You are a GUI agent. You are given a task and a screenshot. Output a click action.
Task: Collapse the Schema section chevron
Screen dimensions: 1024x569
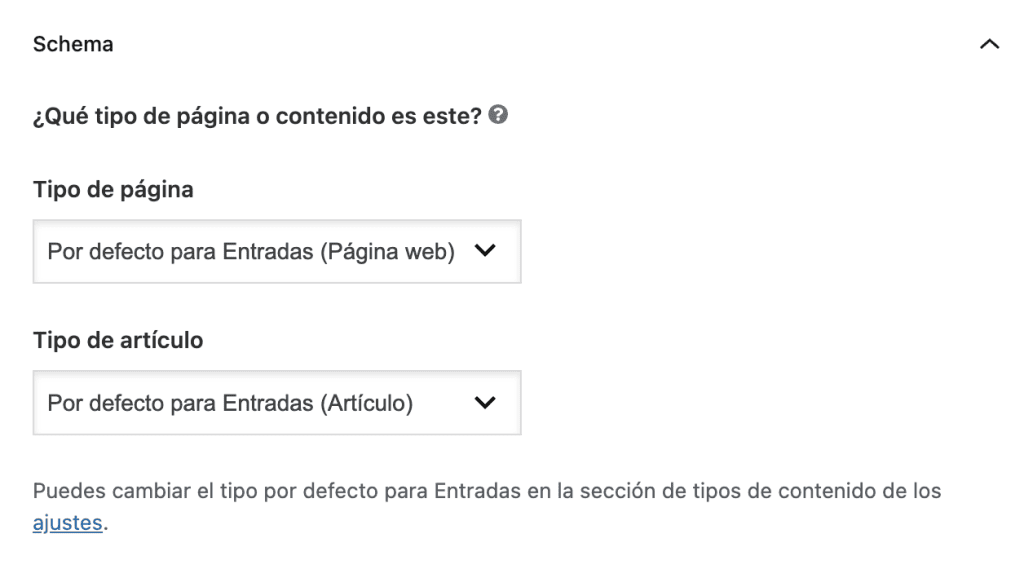(x=989, y=45)
